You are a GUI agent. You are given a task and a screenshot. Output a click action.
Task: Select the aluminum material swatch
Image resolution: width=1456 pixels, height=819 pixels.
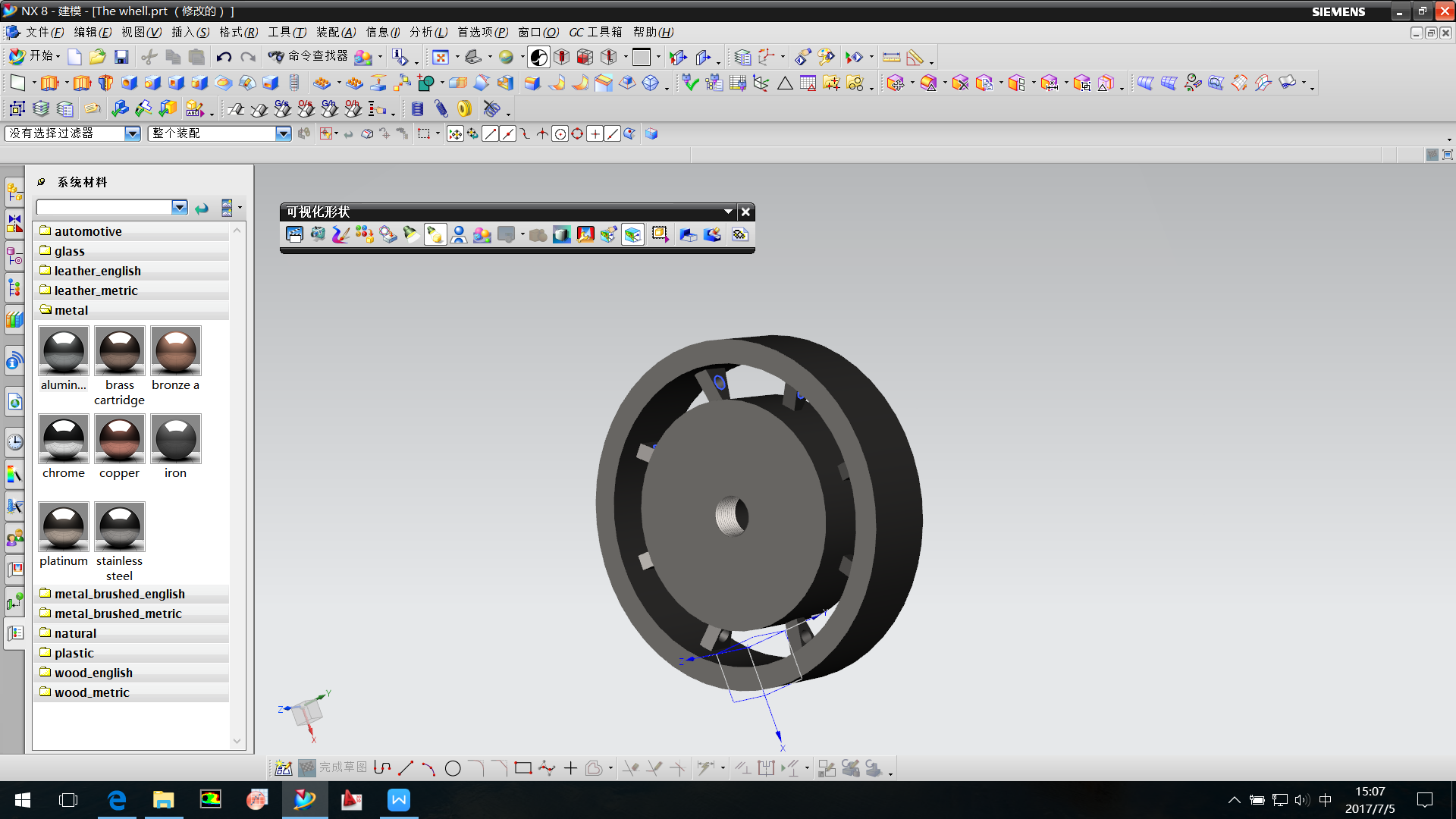coord(64,351)
